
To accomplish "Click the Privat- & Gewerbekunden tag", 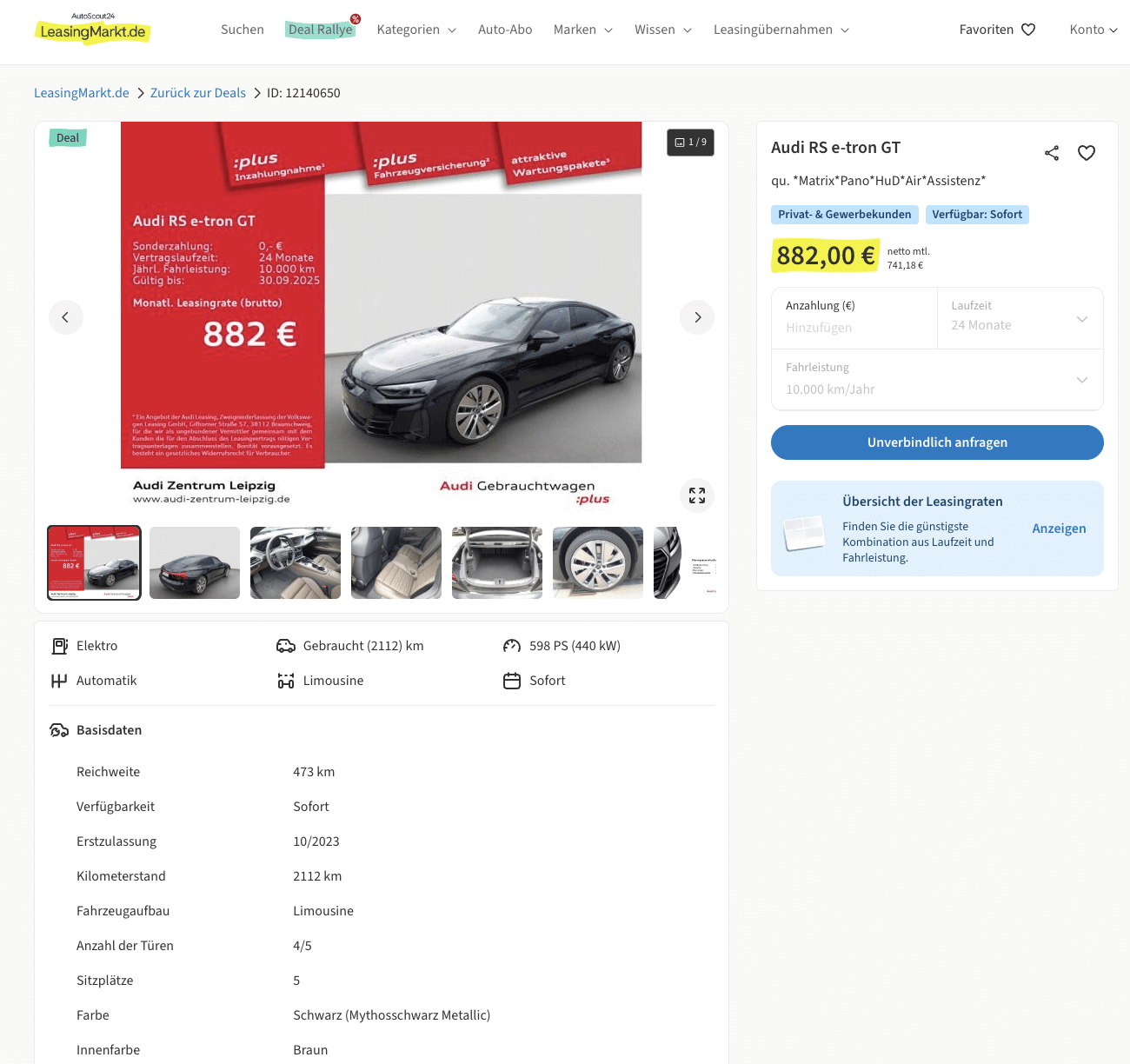I will (845, 215).
